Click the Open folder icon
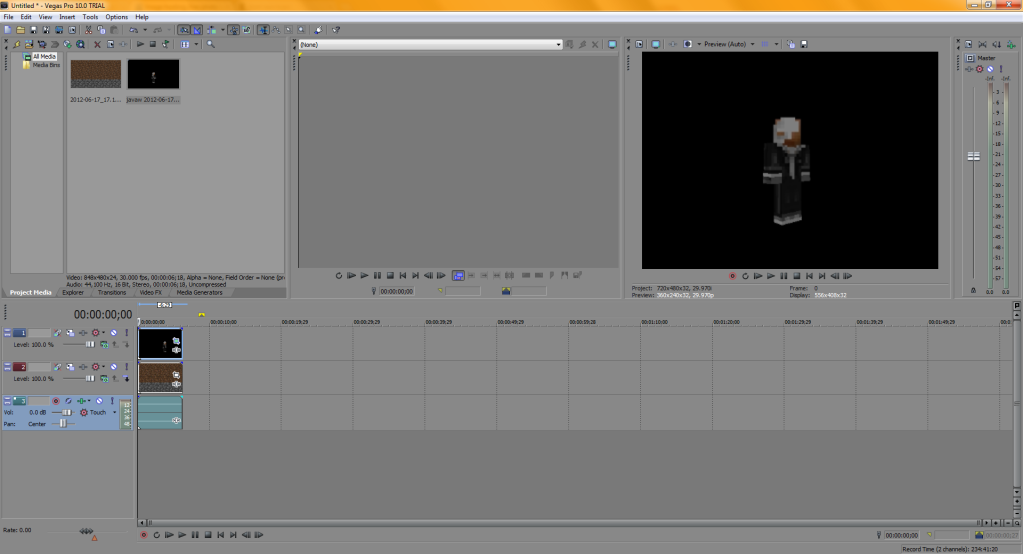 click(21, 30)
